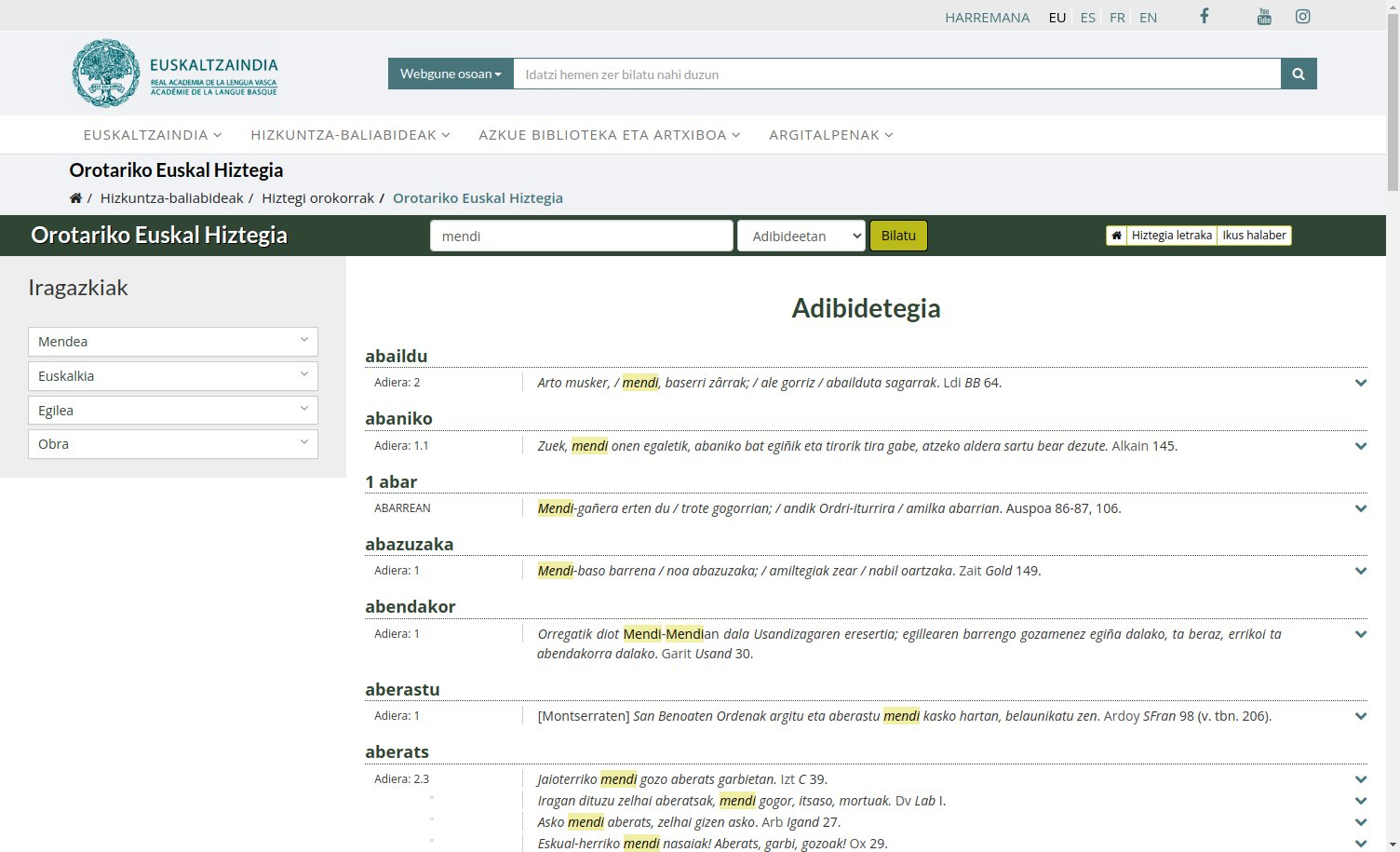Click the dictionary search field containing 'mendi'
Image resolution: width=1400 pixels, height=852 pixels.
(x=582, y=236)
